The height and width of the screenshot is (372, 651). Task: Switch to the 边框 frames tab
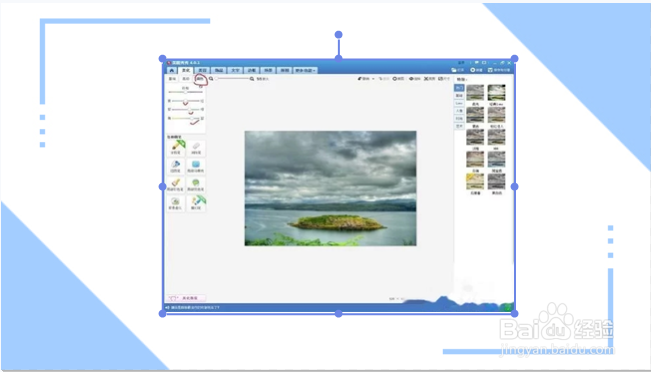252,71
